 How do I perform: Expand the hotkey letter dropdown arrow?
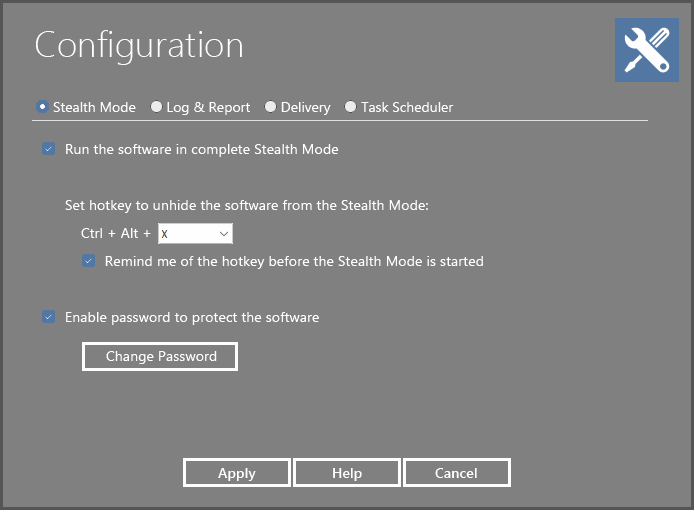(x=224, y=233)
